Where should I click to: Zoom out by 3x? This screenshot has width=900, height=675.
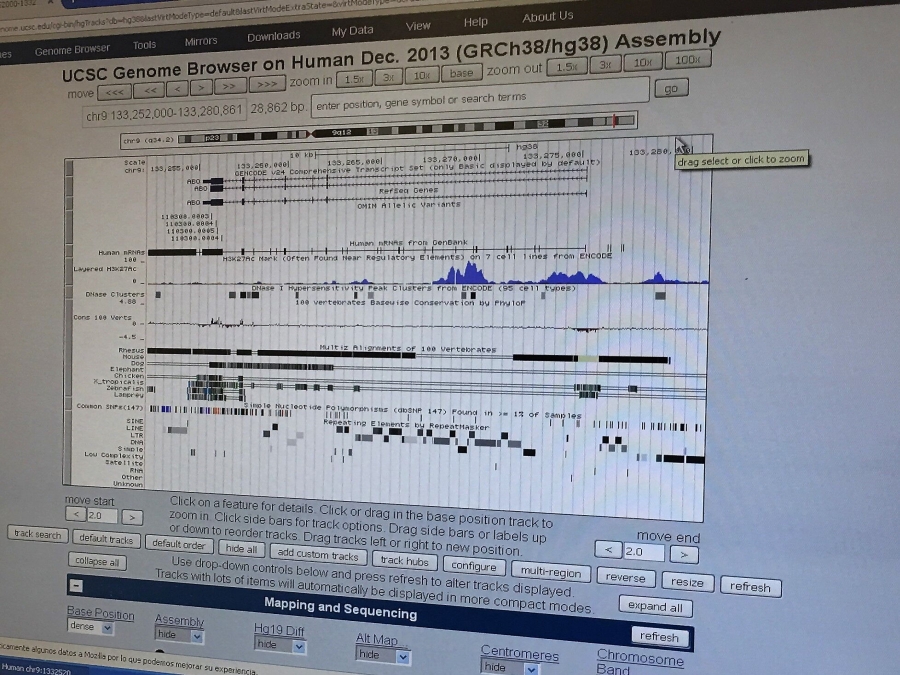(x=605, y=64)
